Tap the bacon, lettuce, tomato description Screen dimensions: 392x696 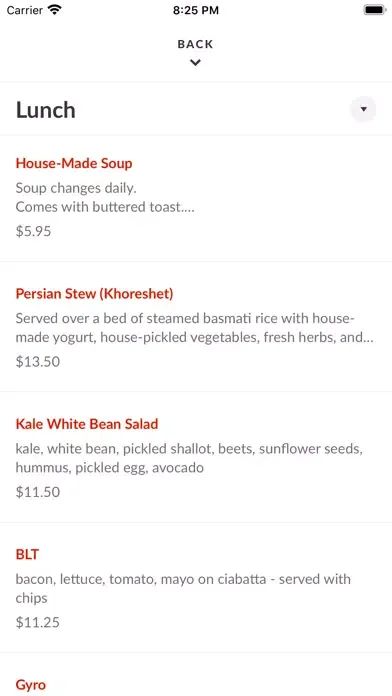tap(183, 589)
